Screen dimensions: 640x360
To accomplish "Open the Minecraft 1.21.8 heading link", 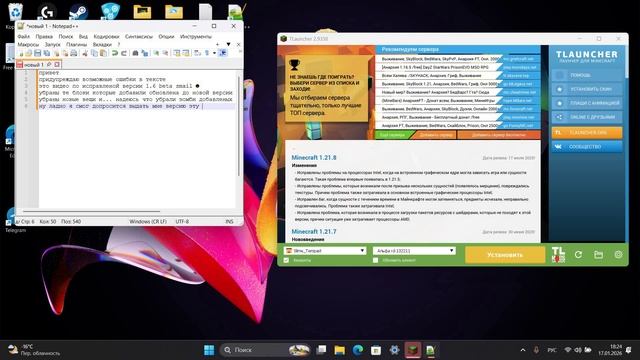I will pos(314,158).
